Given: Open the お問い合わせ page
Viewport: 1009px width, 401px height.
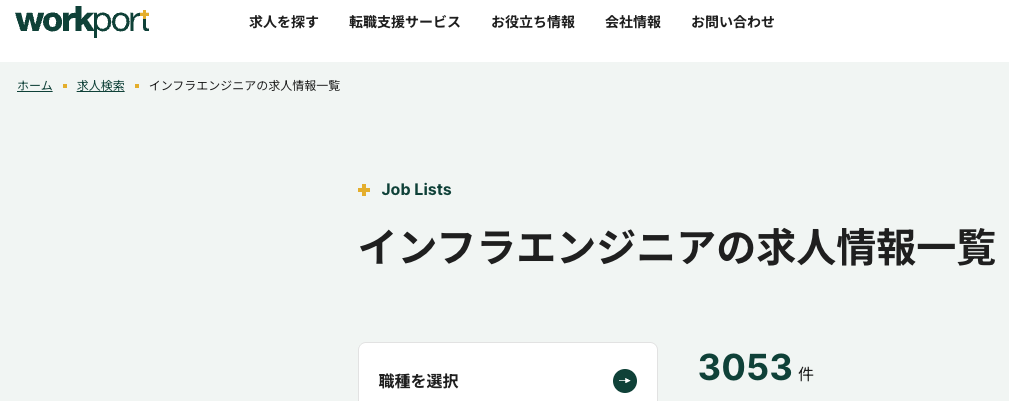Looking at the screenshot, I should tap(733, 22).
